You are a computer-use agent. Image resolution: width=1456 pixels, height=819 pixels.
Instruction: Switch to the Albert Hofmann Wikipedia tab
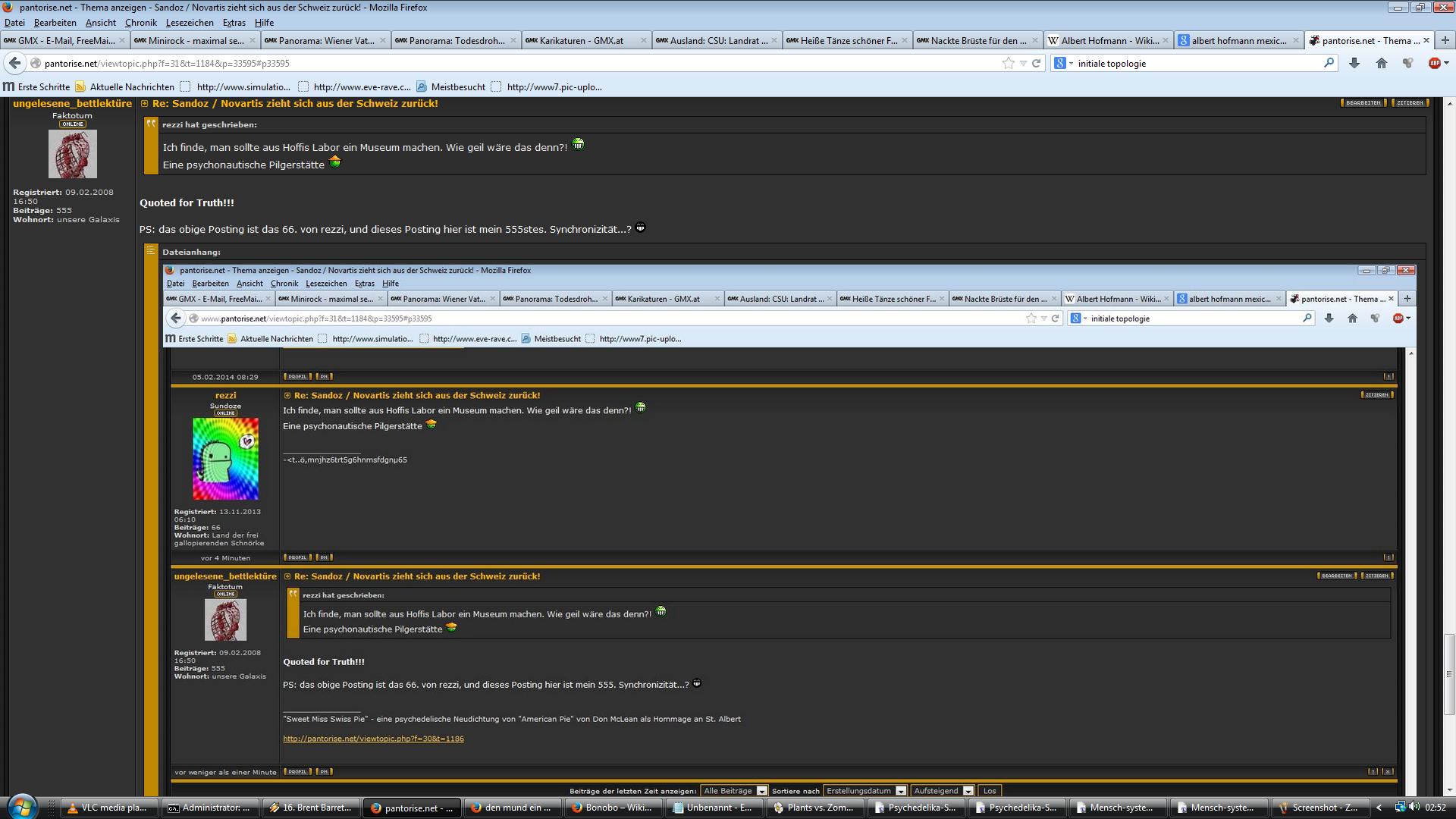[1108, 40]
